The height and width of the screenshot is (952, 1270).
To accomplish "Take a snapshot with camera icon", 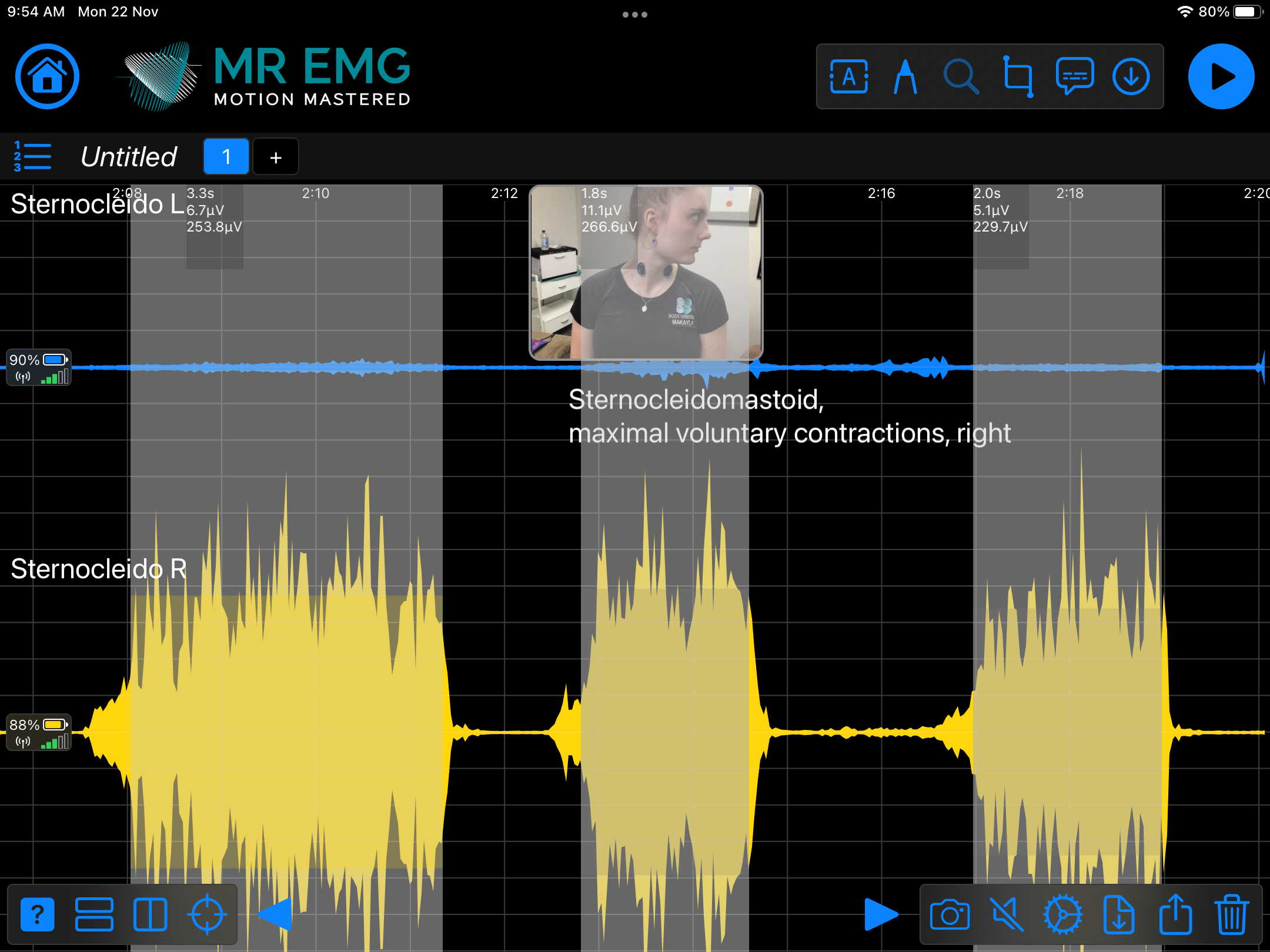I will (950, 914).
